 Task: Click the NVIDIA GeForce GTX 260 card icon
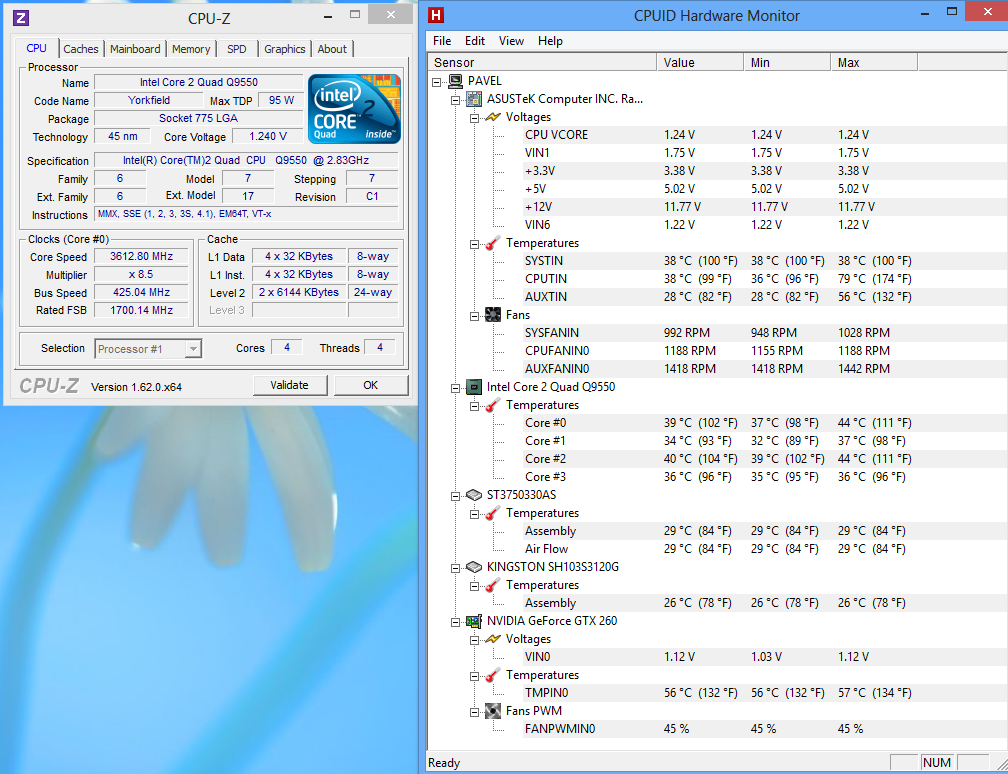pyautogui.click(x=474, y=621)
